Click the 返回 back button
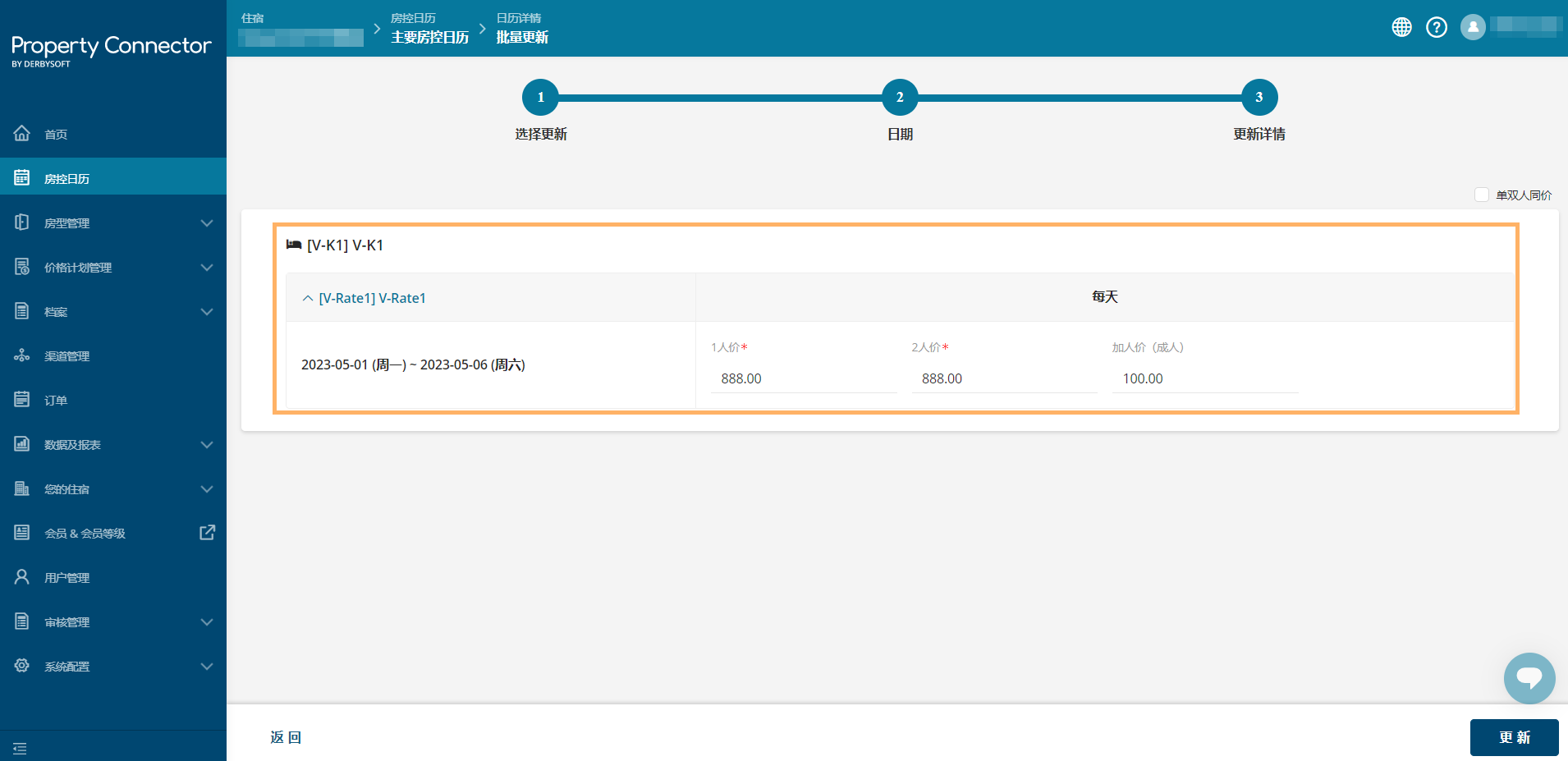The image size is (1568, 761). click(286, 737)
